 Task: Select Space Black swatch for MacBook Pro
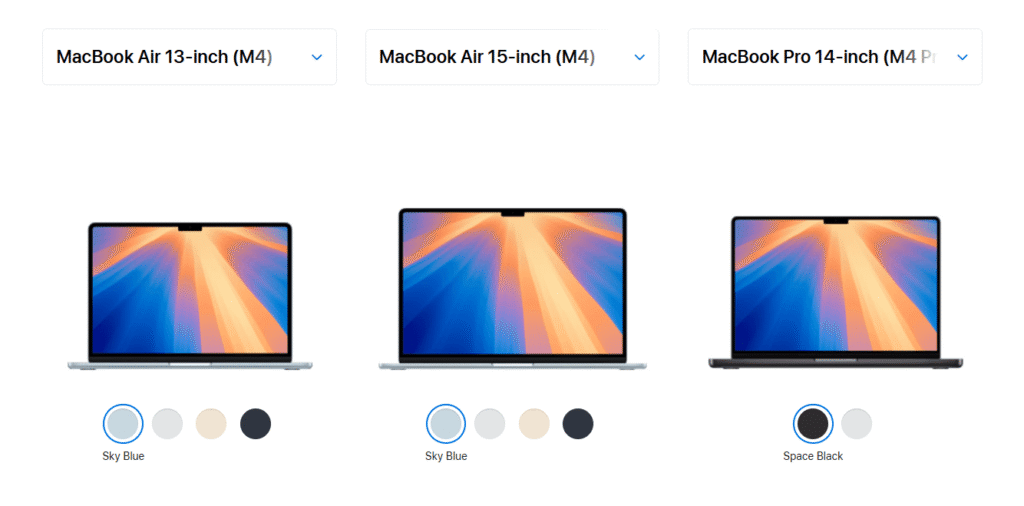[813, 424]
